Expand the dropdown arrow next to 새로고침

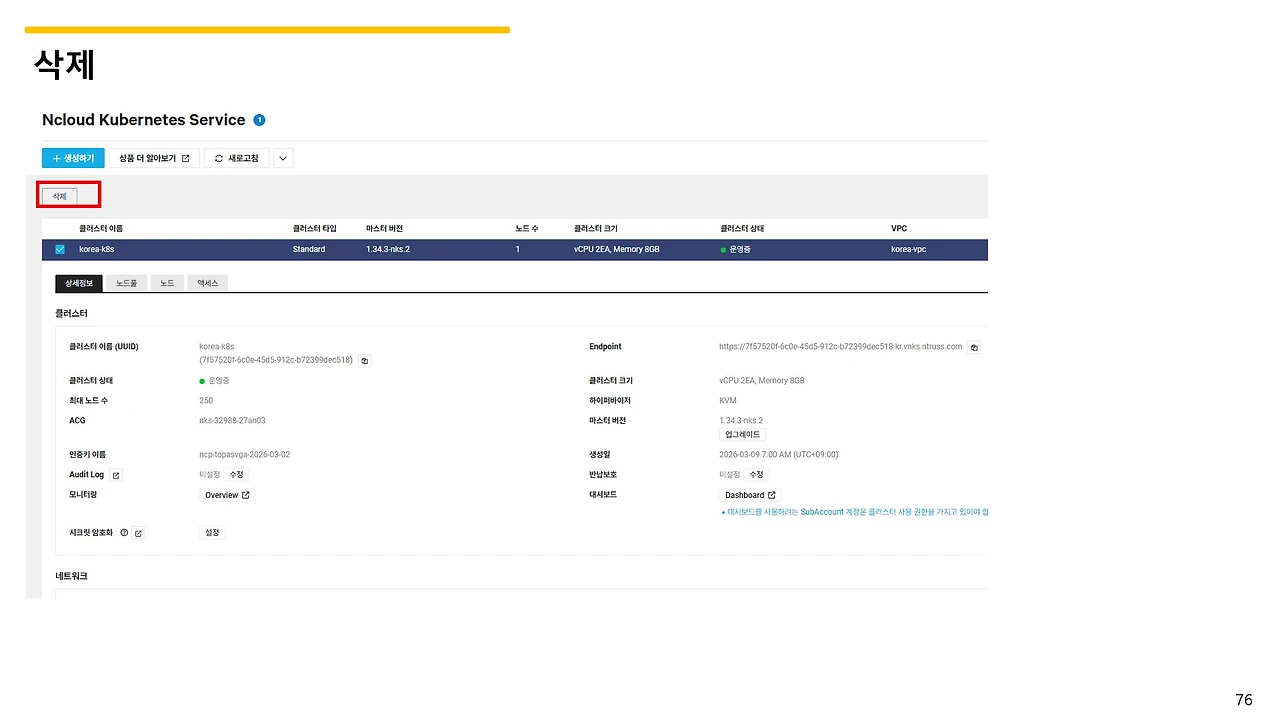click(283, 158)
